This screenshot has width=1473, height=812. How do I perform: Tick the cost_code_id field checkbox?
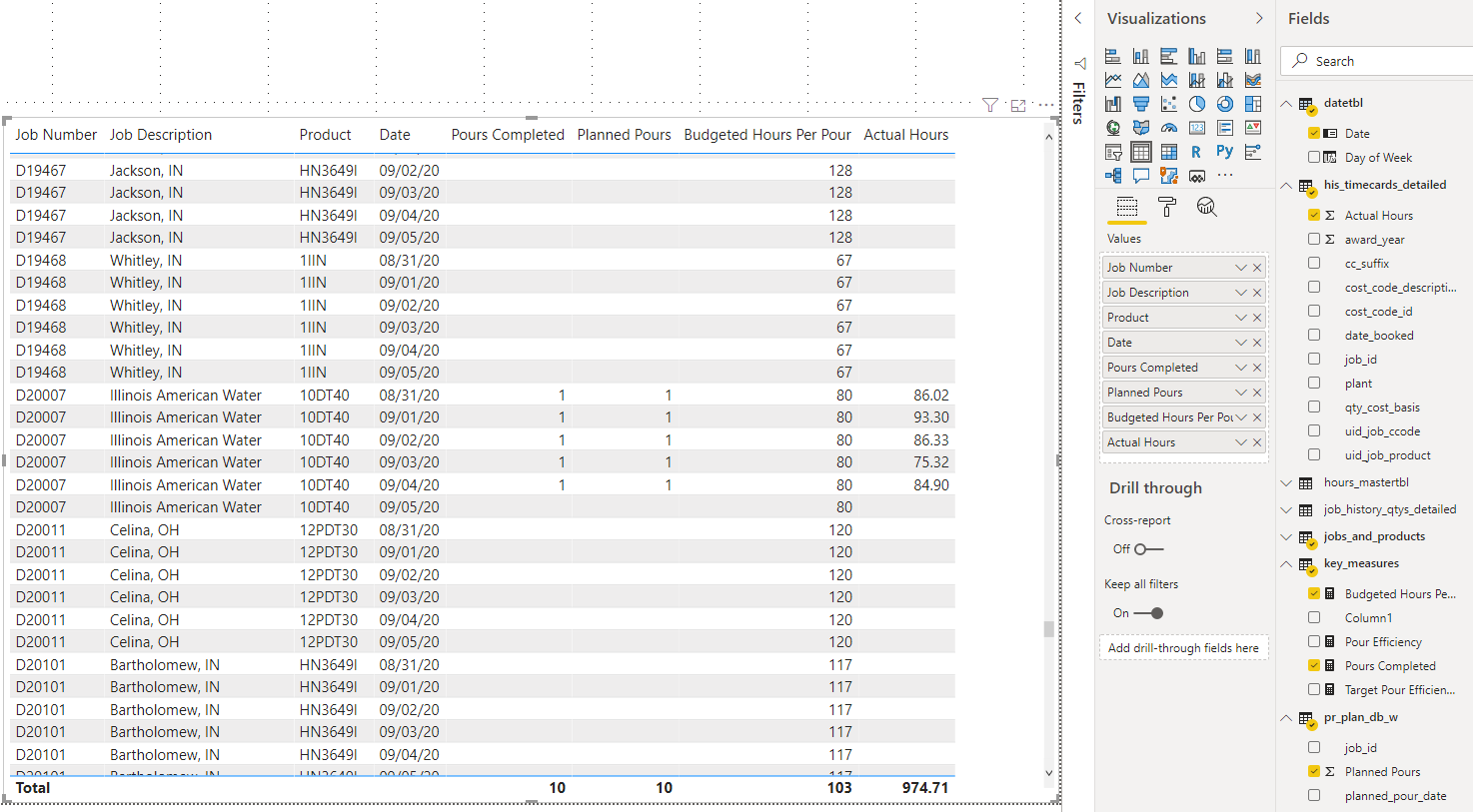(1314, 311)
